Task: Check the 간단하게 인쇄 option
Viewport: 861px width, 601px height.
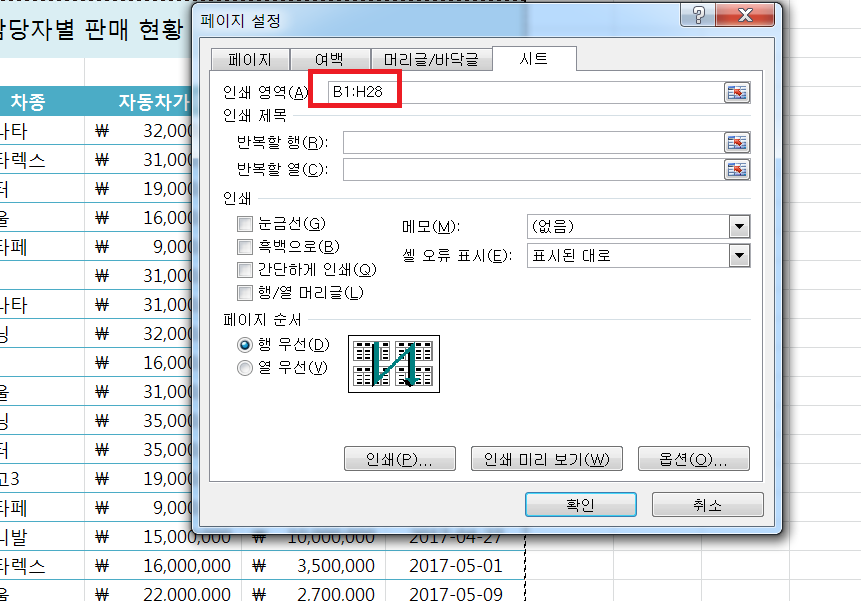Action: point(245,270)
